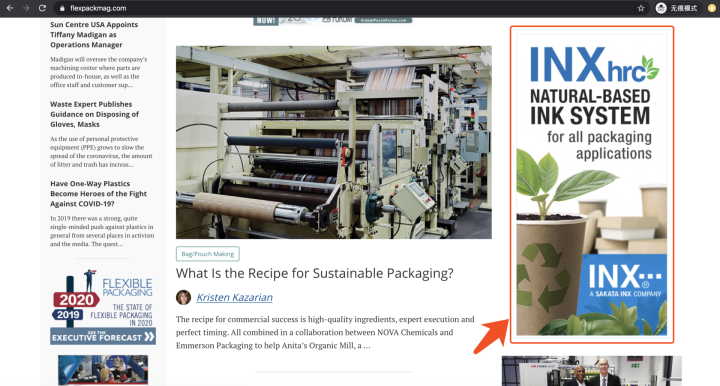Bookmark the page with the star icon

point(641,8)
